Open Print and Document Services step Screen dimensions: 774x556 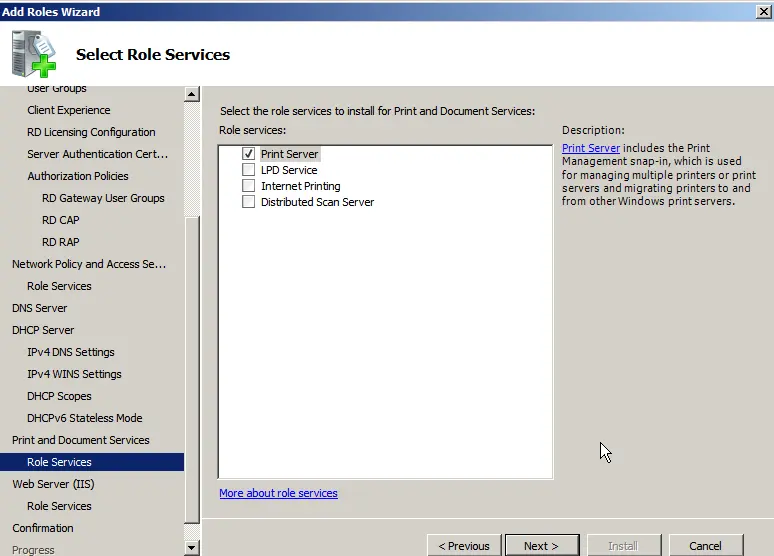click(80, 440)
